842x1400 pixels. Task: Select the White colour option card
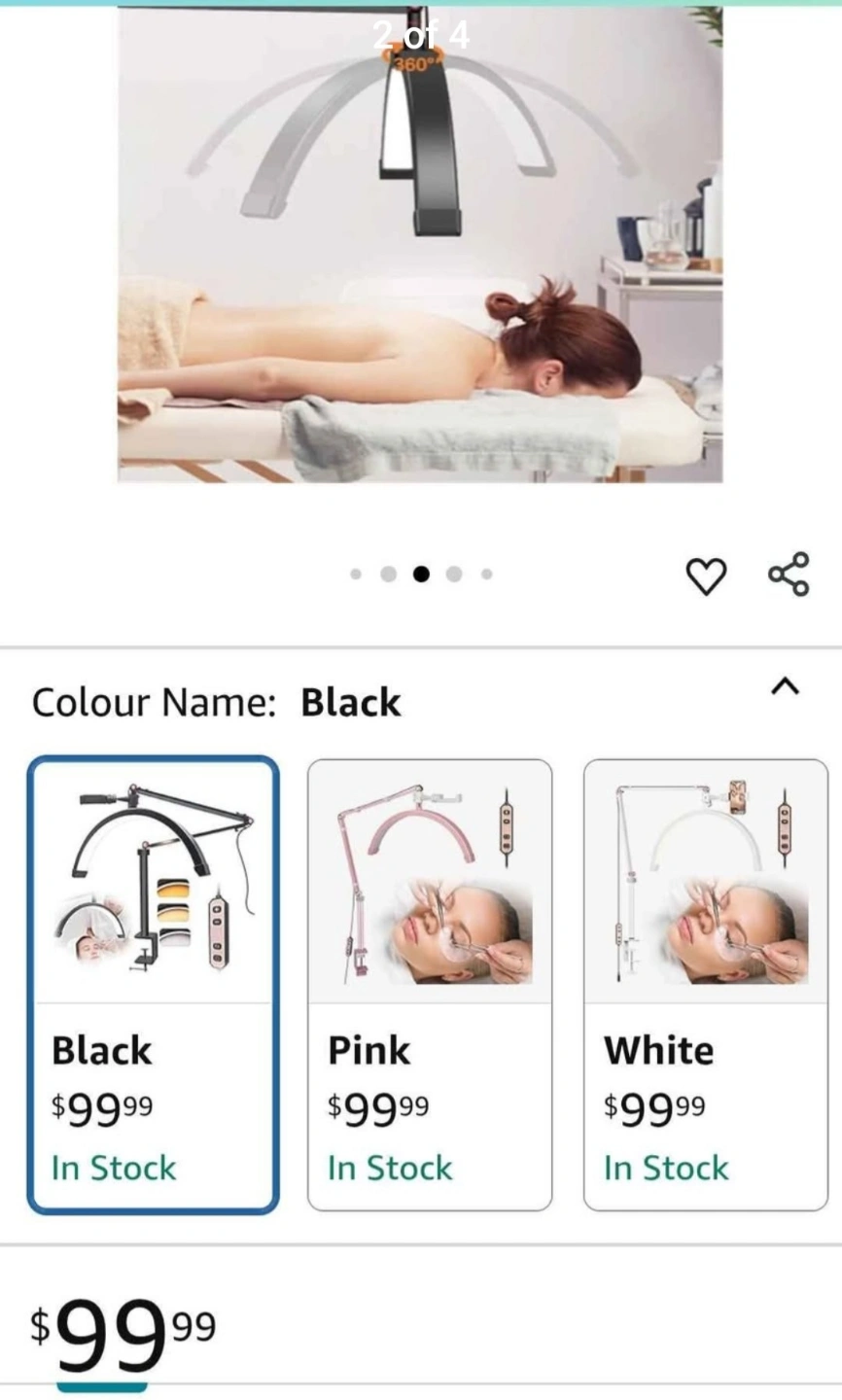[706, 985]
